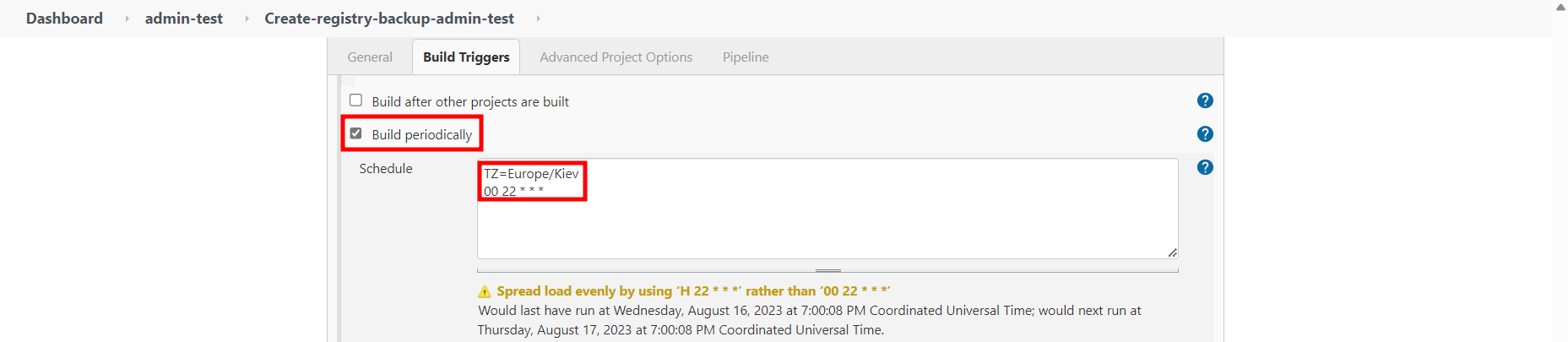The height and width of the screenshot is (342, 1568).
Task: Click the divider handle below Schedule textarea
Action: (827, 270)
